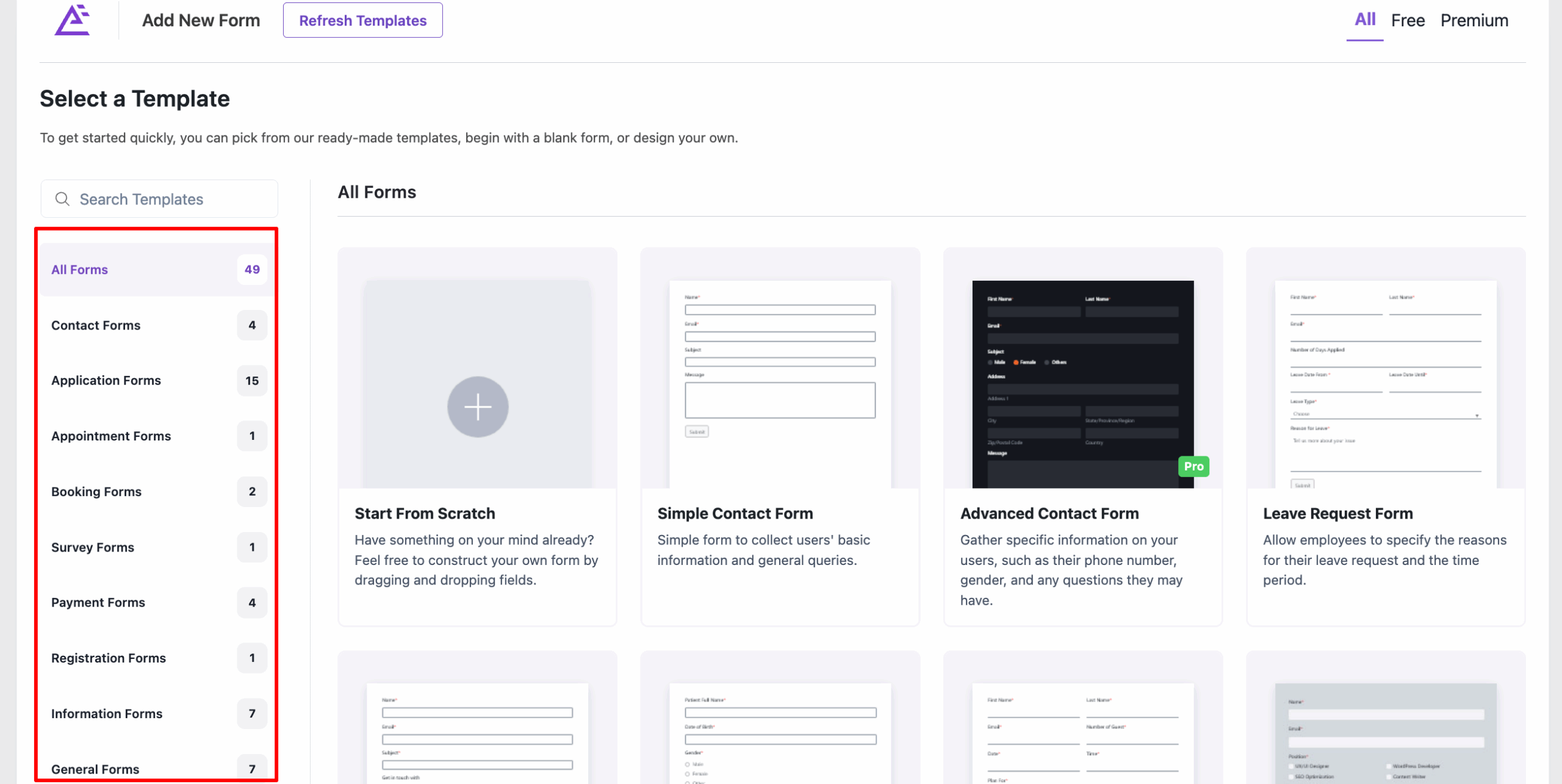Click the search magnifier icon
This screenshot has width=1562, height=784.
coord(62,199)
